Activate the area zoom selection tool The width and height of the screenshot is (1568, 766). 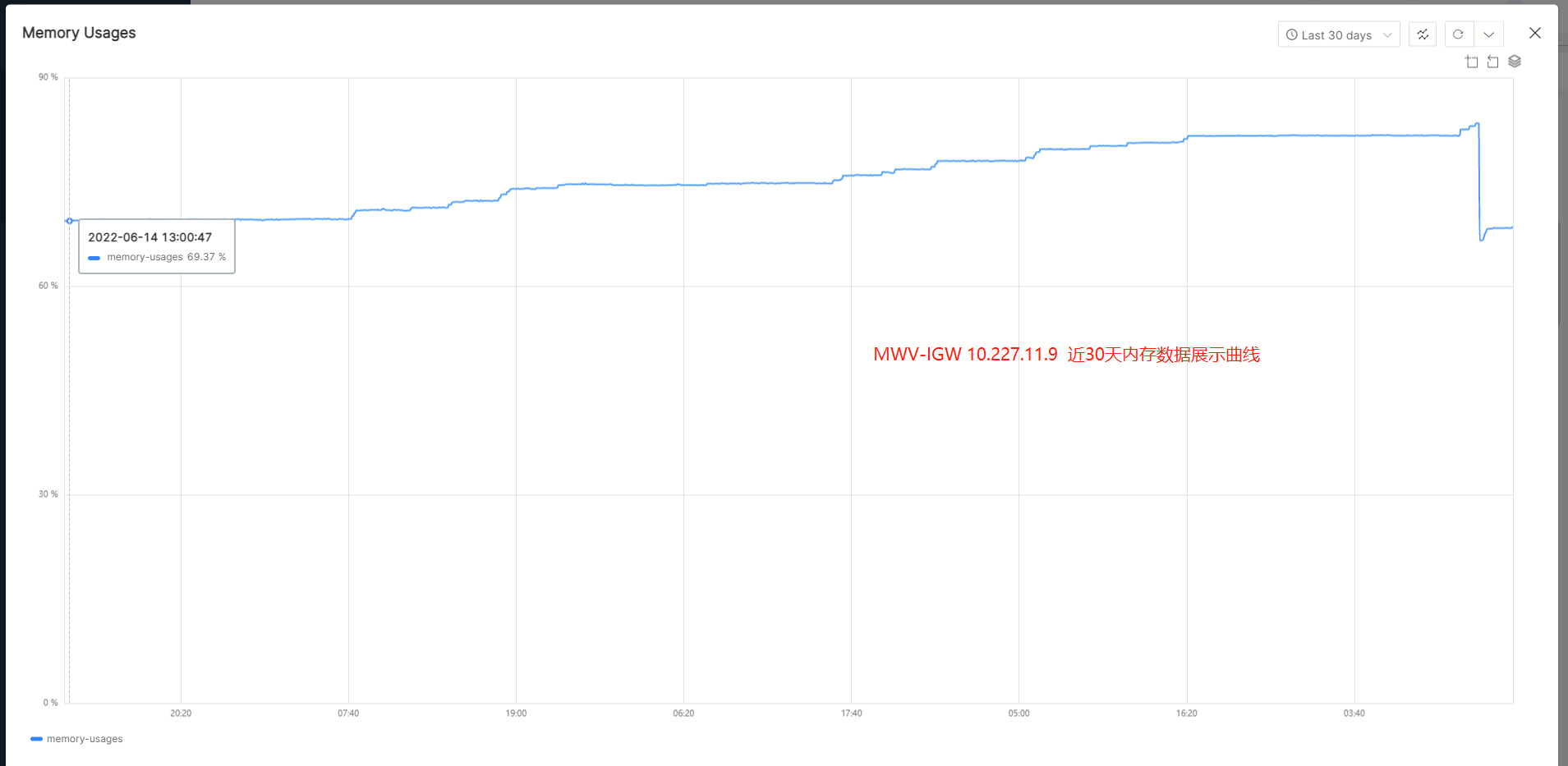(1471, 62)
